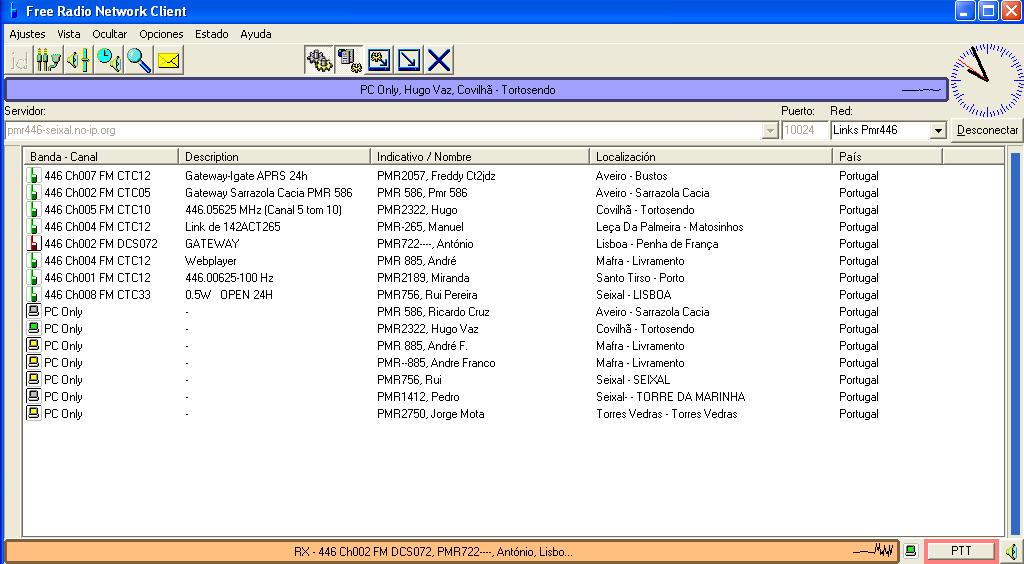Click the orange RX status bar at bottom

click(452, 552)
